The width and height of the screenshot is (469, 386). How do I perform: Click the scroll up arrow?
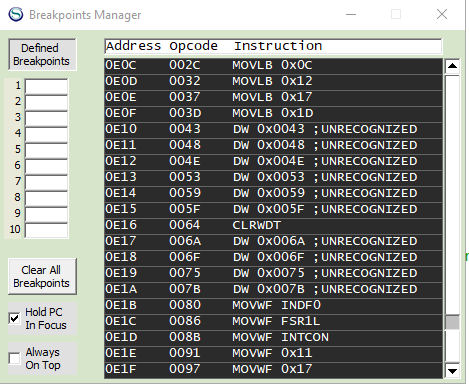[452, 65]
